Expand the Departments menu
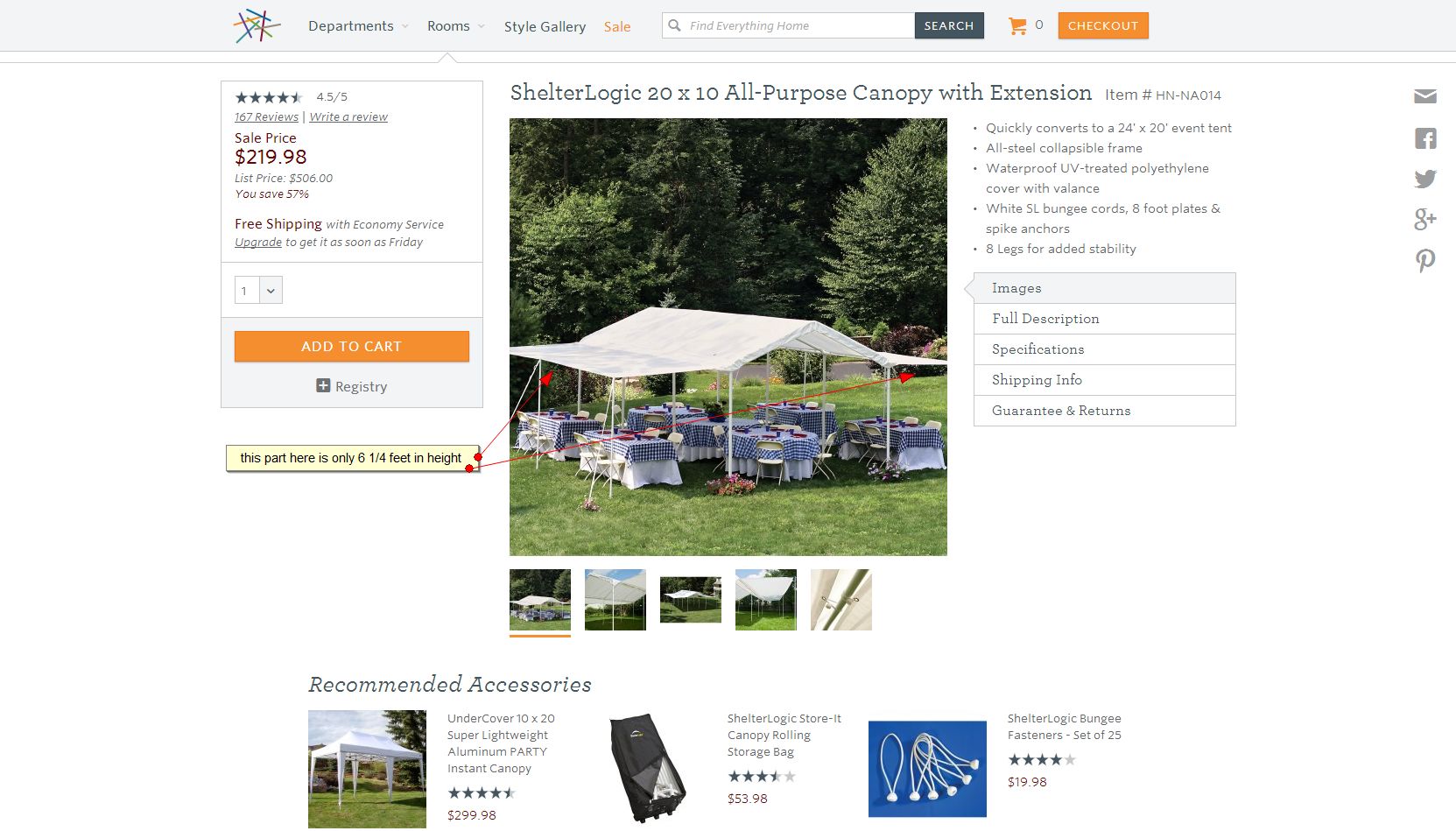The height and width of the screenshot is (831, 1456). tap(358, 26)
